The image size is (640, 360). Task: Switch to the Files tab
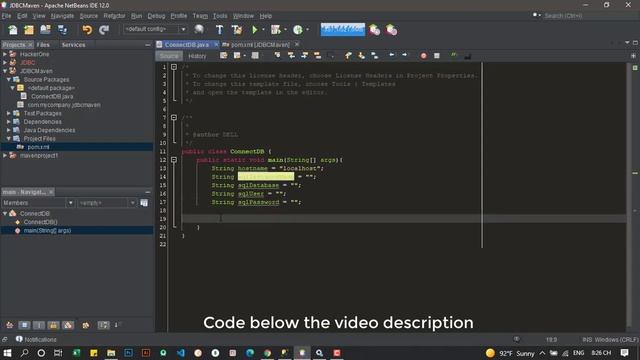tap(43, 45)
